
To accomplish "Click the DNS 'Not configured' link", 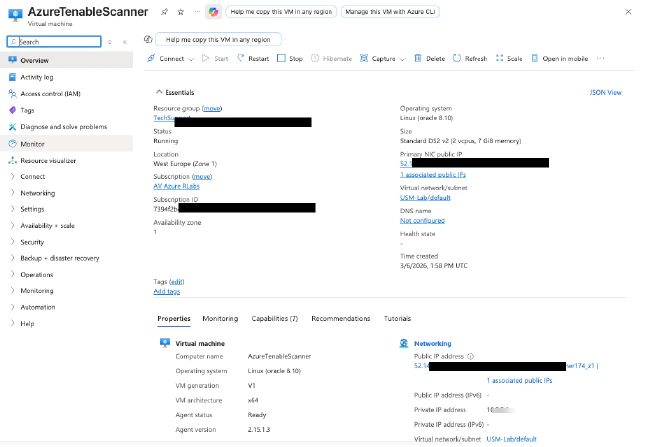I will [x=422, y=221].
